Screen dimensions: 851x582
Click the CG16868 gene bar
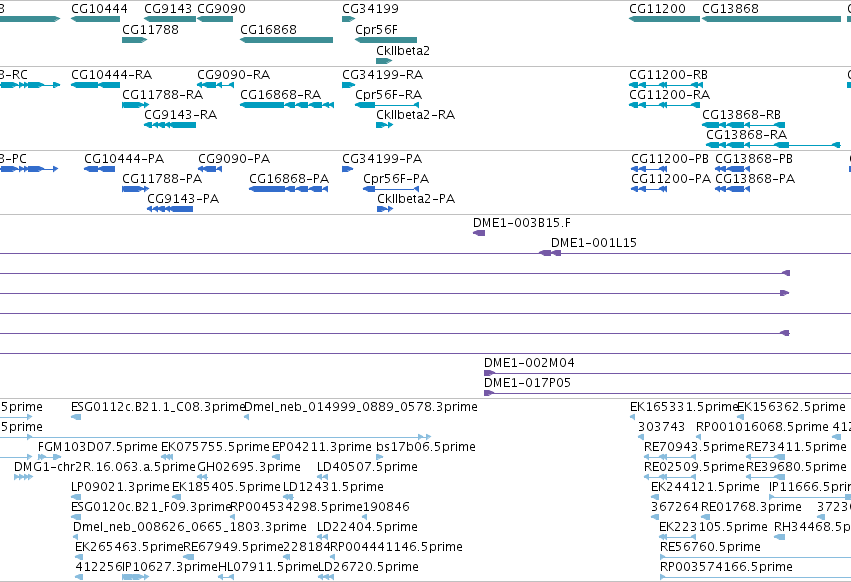coord(287,40)
